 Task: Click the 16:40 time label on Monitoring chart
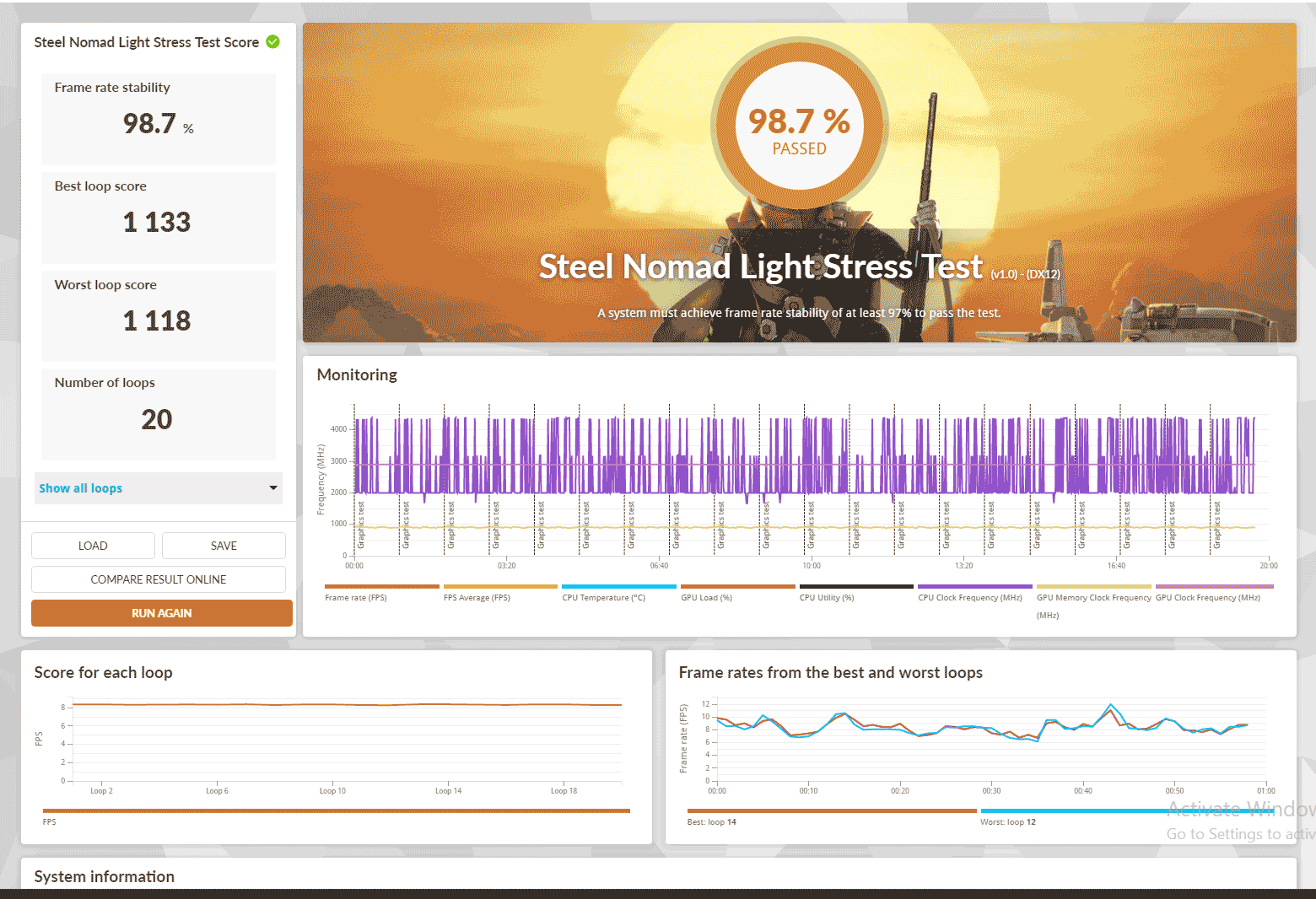[x=1116, y=566]
